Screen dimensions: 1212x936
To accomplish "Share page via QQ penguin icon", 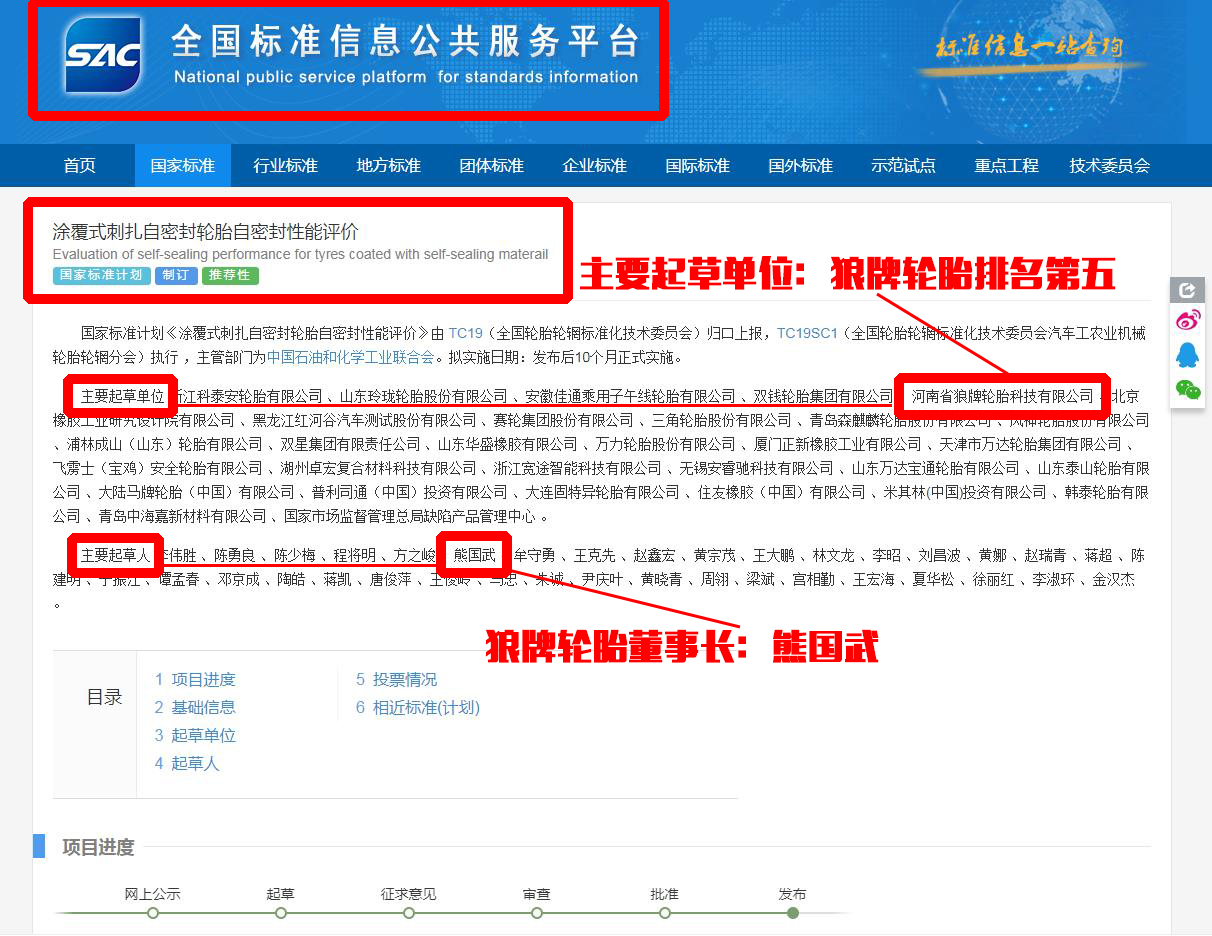I will pyautogui.click(x=1187, y=355).
